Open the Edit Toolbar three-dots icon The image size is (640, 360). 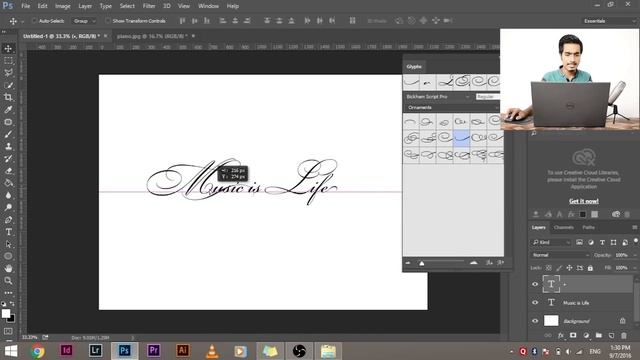(x=8, y=293)
